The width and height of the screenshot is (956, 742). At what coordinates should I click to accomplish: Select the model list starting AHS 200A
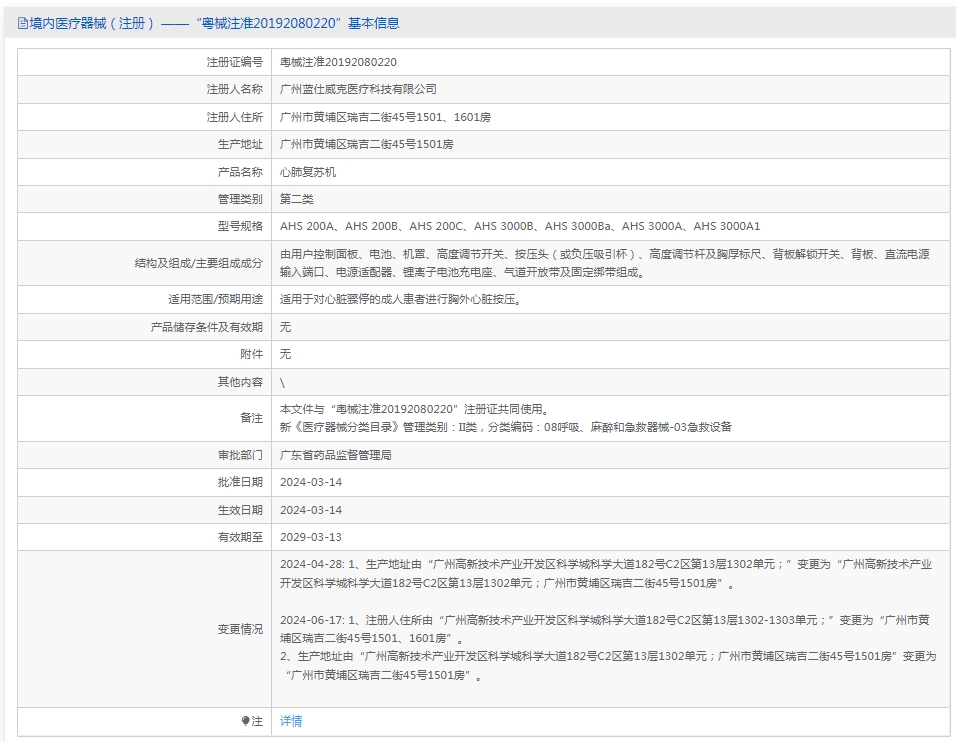pos(520,226)
